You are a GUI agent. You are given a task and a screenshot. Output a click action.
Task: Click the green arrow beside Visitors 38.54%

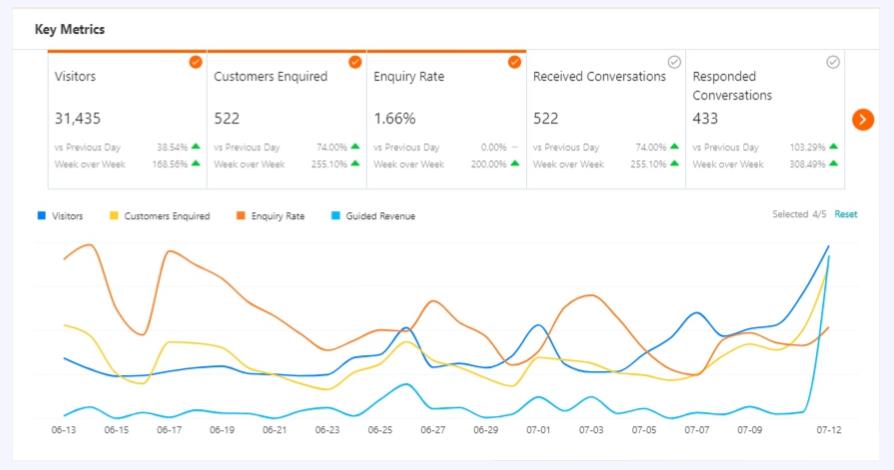pyautogui.click(x=196, y=147)
